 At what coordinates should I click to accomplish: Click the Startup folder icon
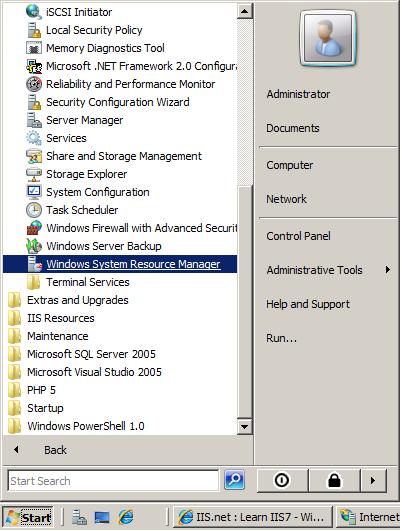click(x=15, y=408)
